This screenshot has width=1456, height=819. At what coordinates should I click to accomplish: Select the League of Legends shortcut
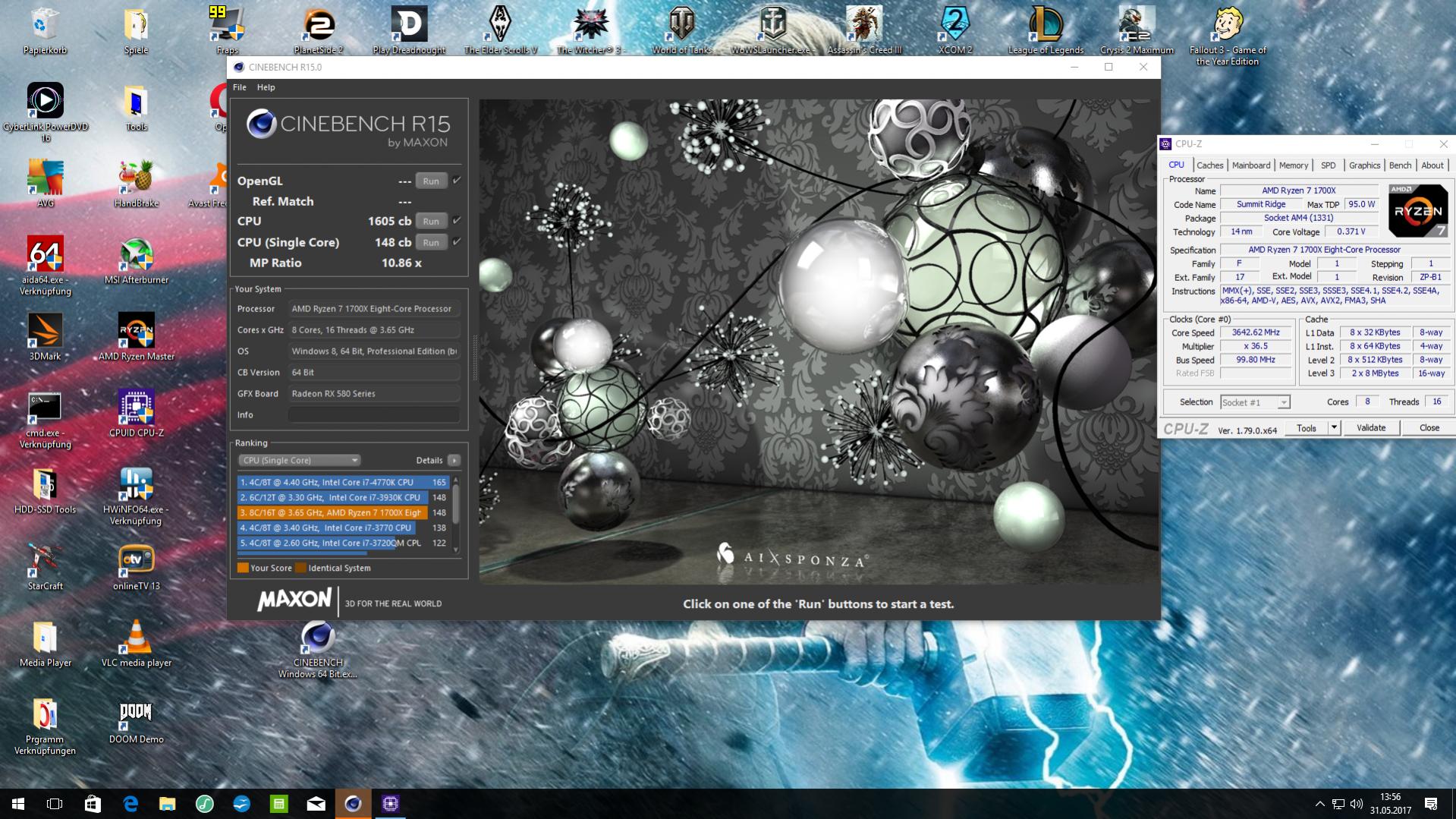click(x=1046, y=30)
